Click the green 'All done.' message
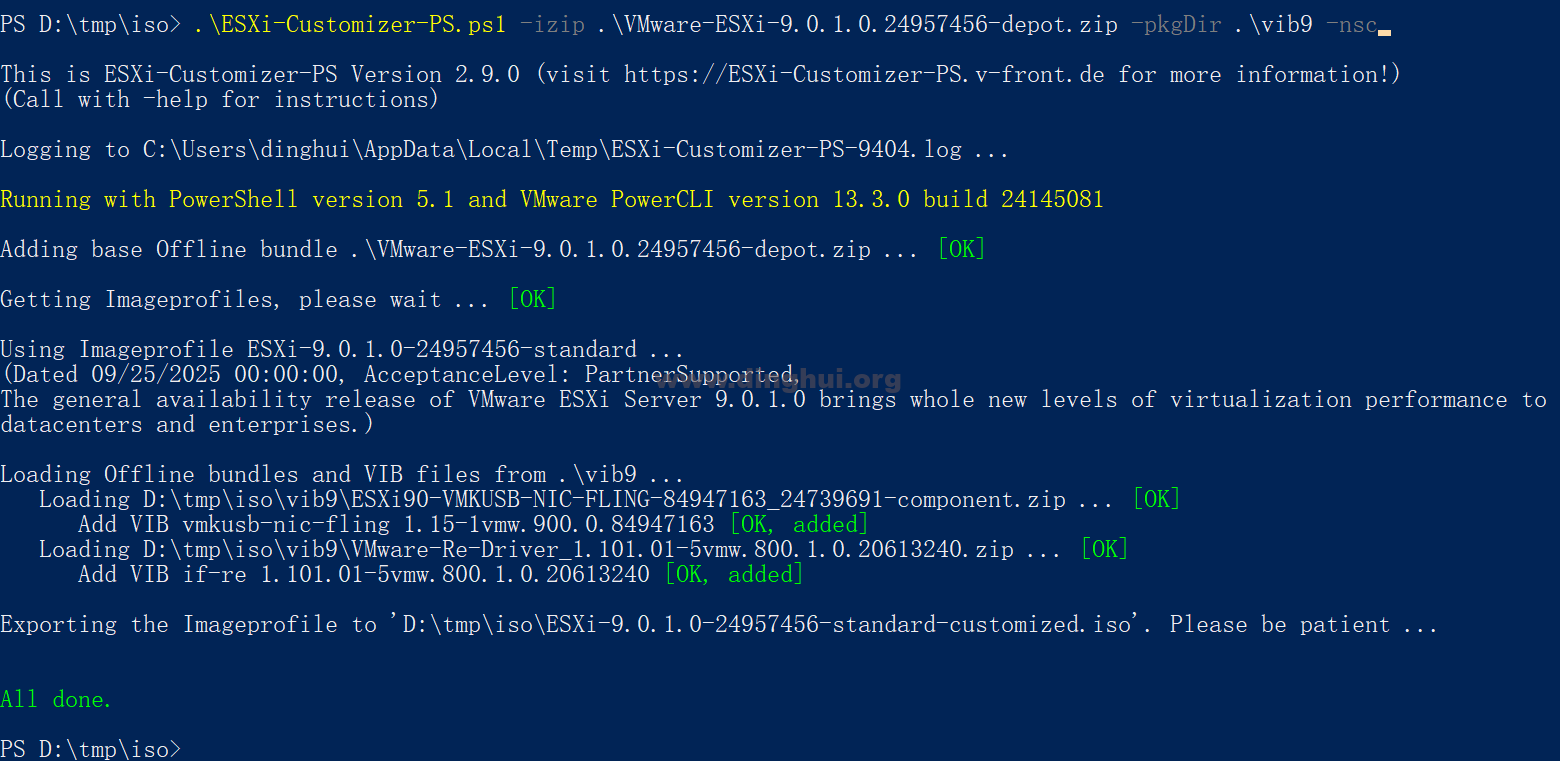The image size is (1560, 761). (56, 700)
